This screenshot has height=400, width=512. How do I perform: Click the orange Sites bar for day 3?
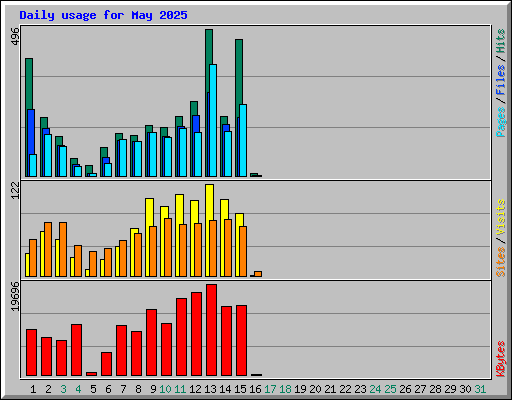click(x=63, y=249)
